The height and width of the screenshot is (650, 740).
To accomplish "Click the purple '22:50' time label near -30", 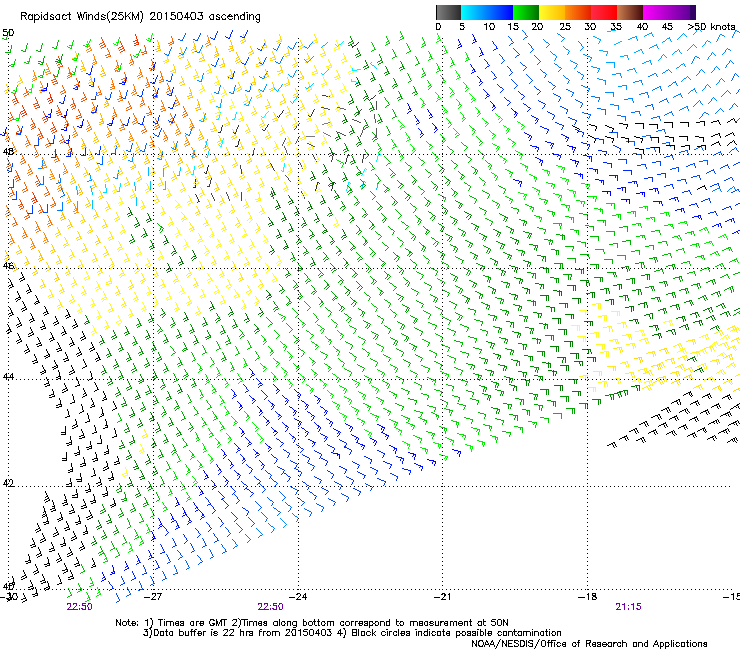I will click(79, 607).
